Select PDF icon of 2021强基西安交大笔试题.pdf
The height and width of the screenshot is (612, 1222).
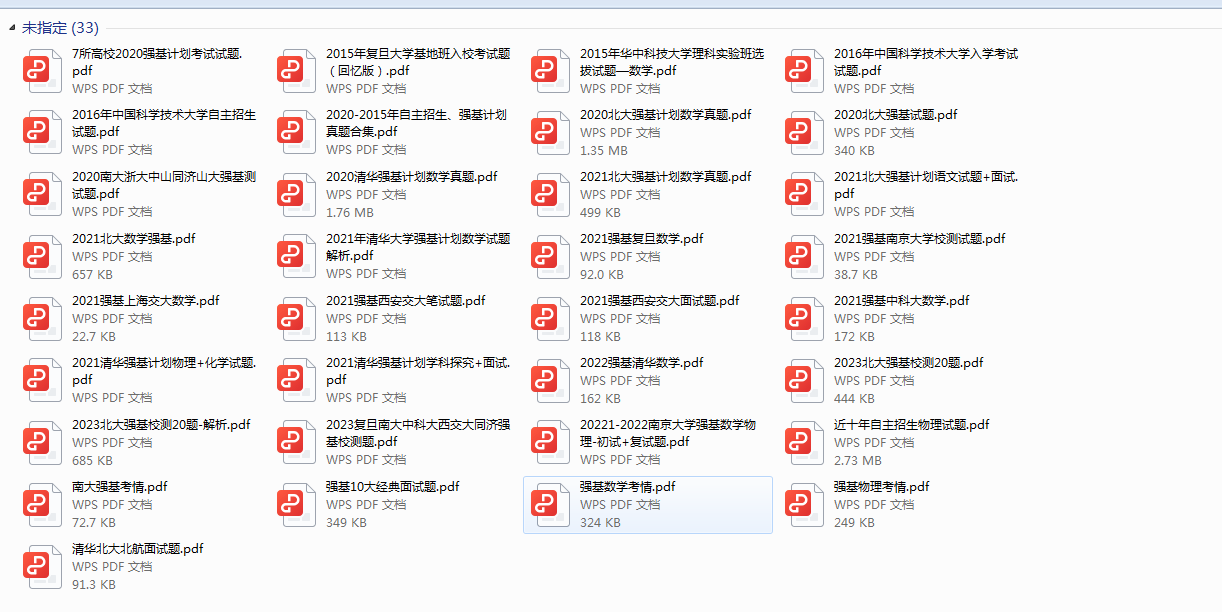[x=296, y=319]
